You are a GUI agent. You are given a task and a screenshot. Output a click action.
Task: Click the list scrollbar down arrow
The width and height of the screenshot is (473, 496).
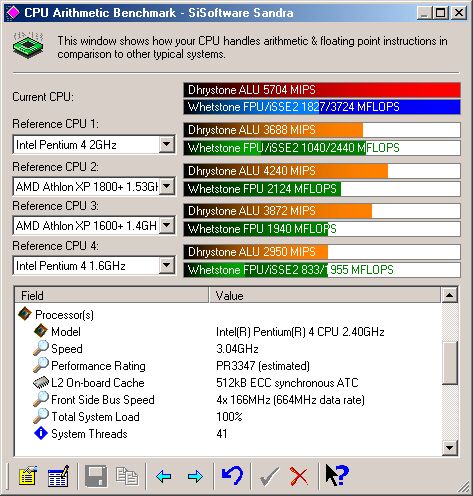pos(449,448)
